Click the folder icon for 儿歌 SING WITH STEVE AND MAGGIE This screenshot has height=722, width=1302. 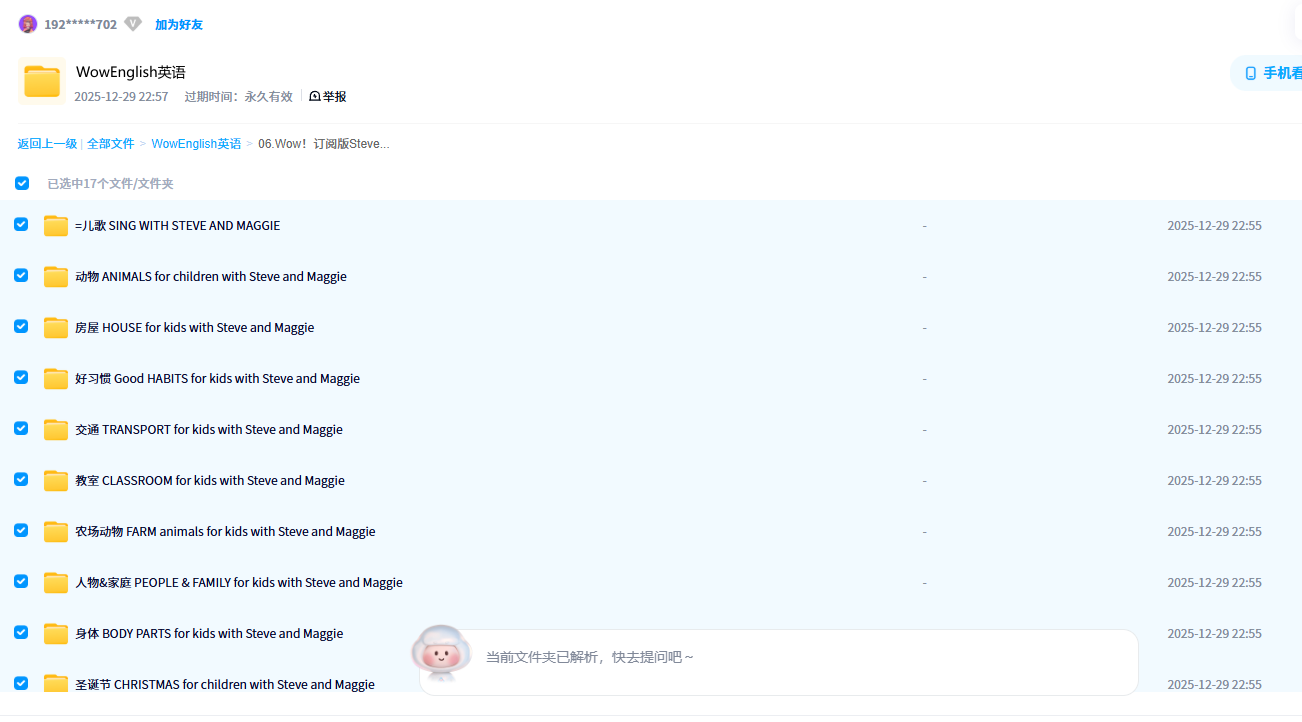click(x=56, y=226)
